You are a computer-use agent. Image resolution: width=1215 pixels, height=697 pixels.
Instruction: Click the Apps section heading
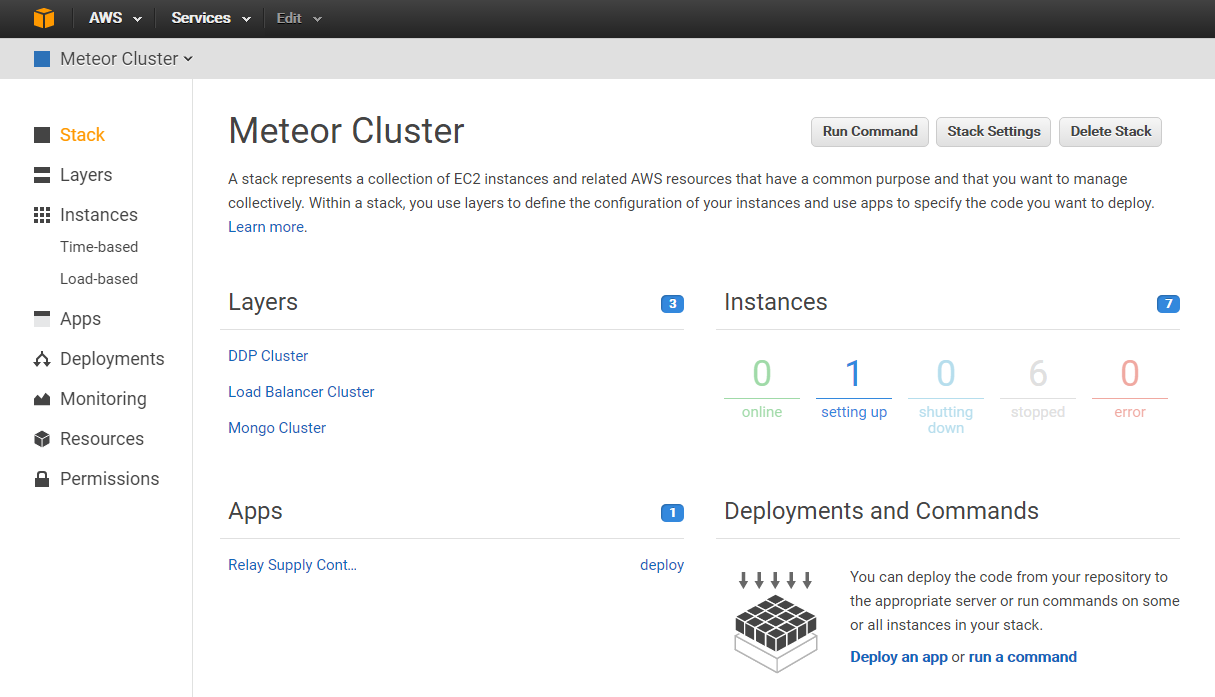(x=255, y=511)
